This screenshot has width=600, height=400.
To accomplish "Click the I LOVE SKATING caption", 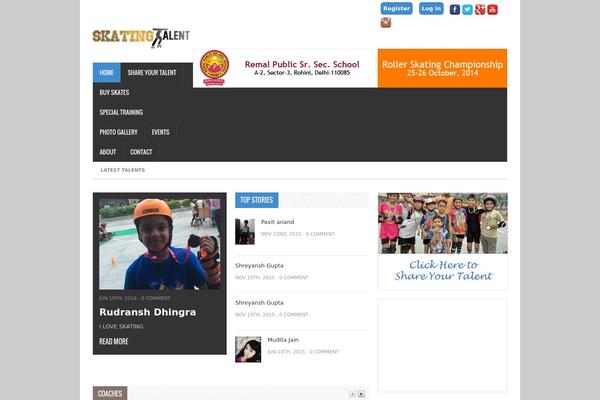I will 121,327.
